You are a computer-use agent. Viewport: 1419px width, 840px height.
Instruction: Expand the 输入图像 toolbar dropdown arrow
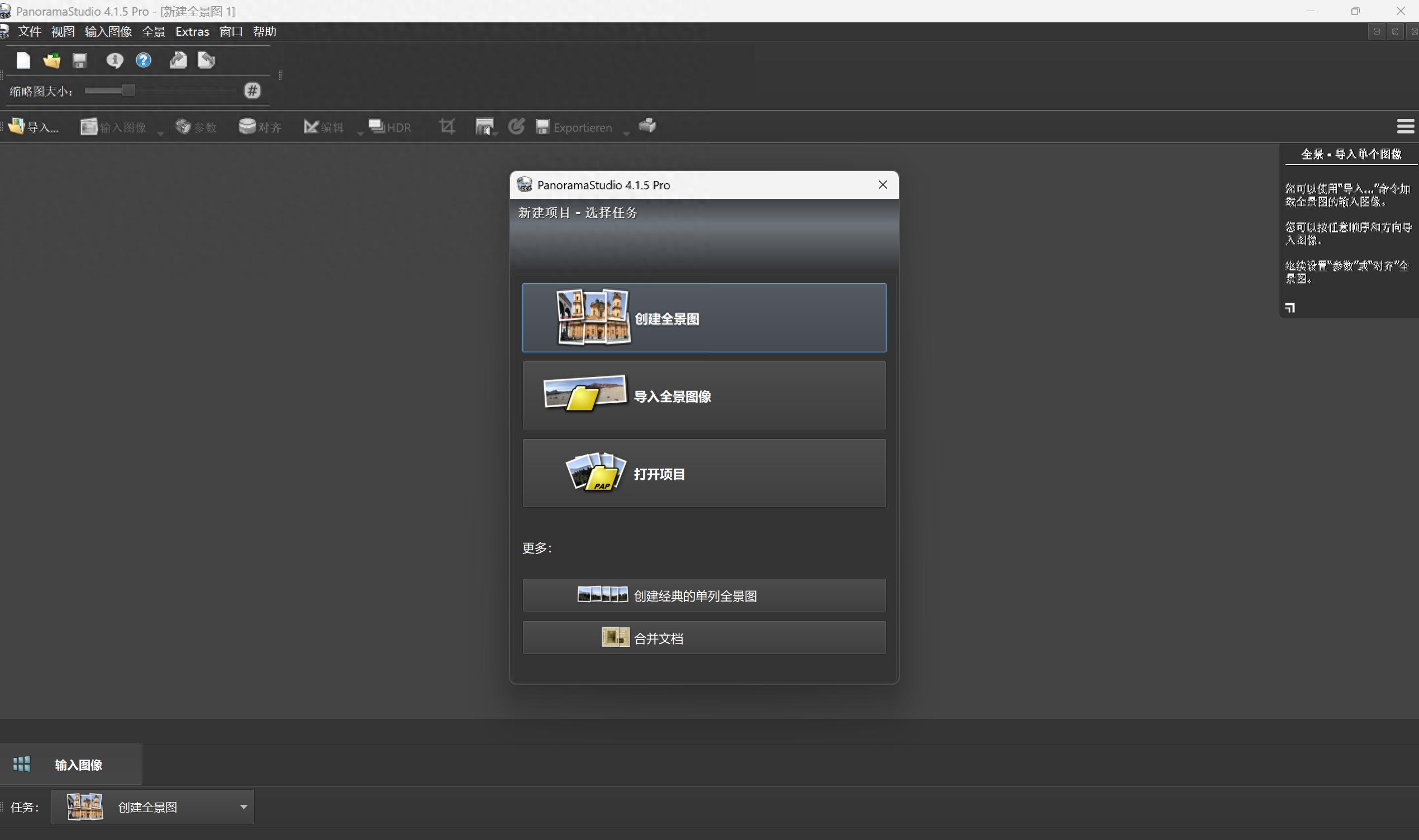(161, 133)
